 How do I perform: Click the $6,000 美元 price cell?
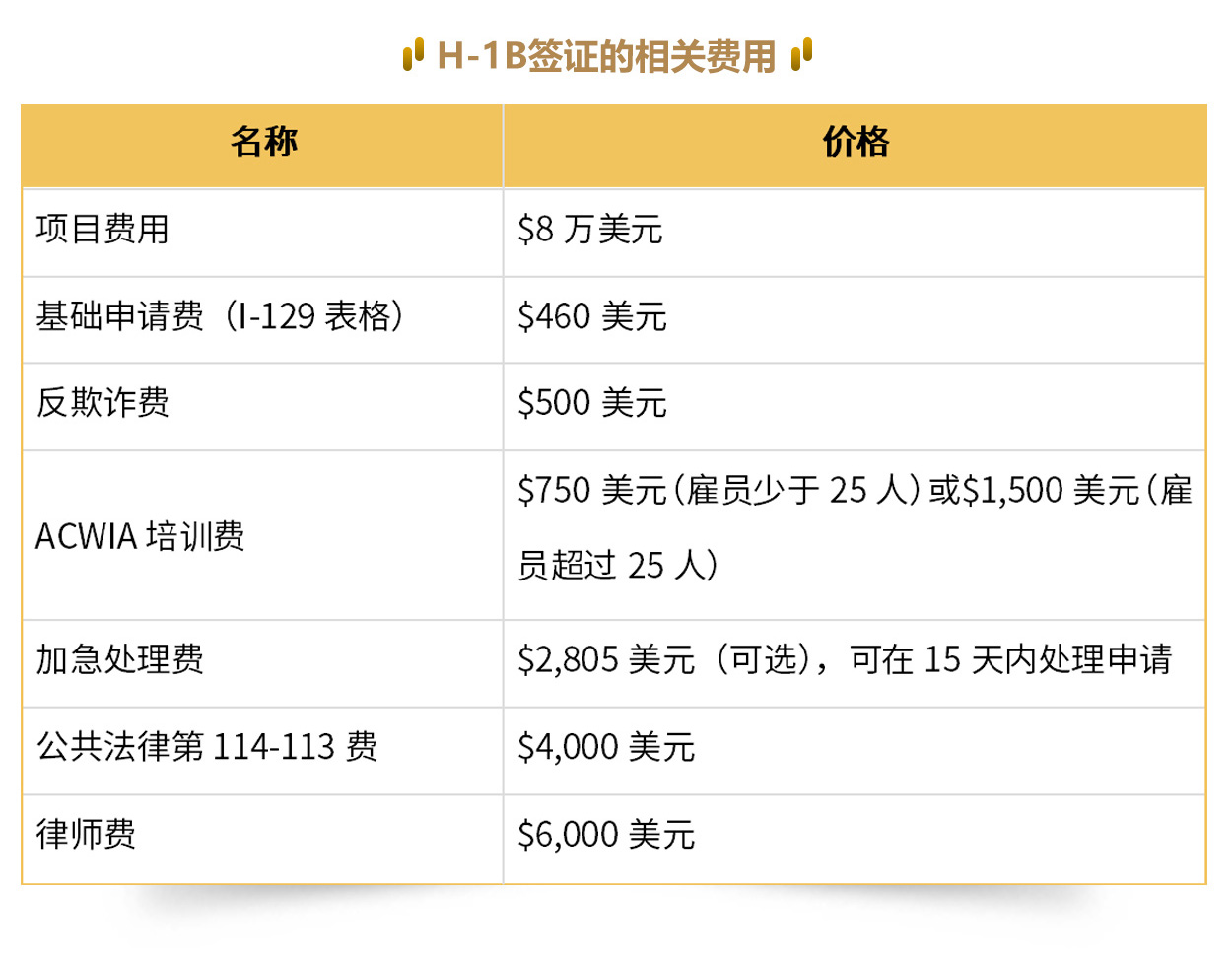click(605, 835)
